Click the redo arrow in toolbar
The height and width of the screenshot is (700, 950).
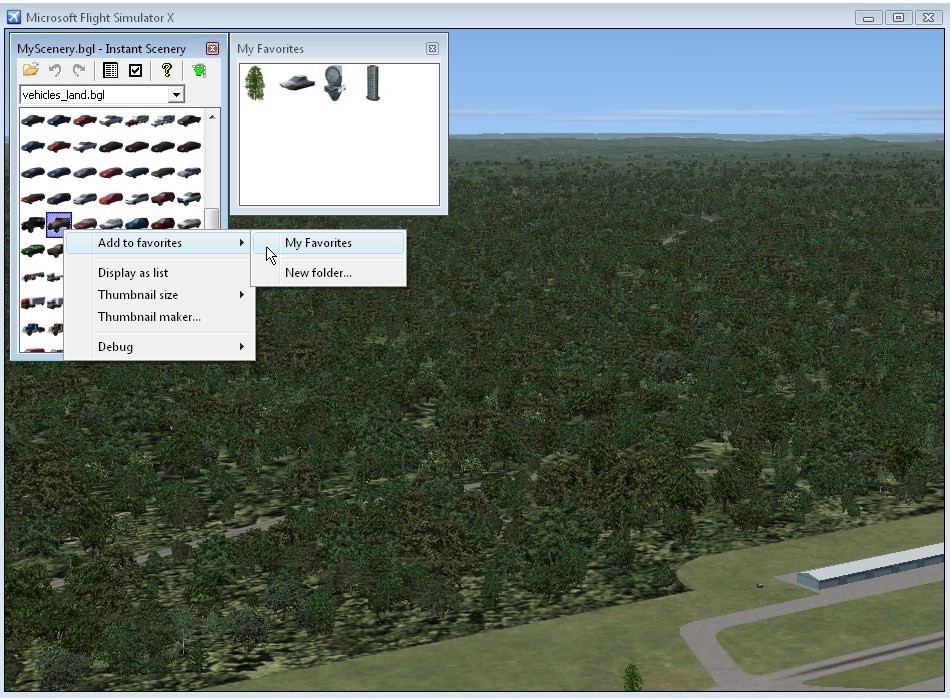coord(79,70)
